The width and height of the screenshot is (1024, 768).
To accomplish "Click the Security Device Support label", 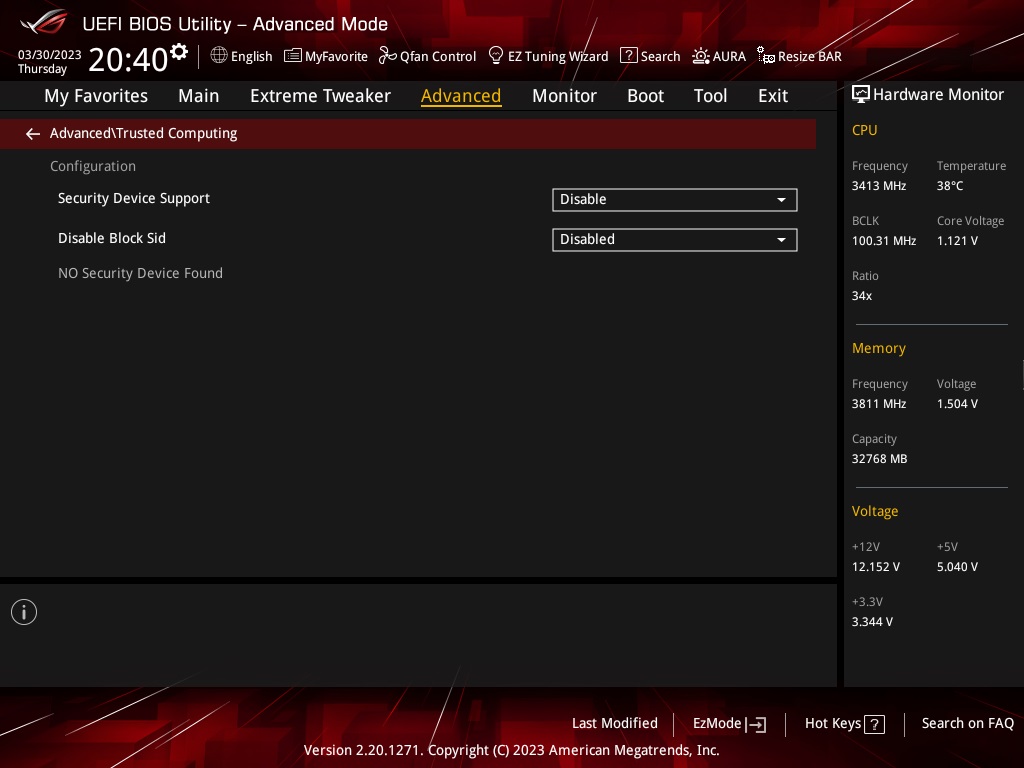I will 134,199.
